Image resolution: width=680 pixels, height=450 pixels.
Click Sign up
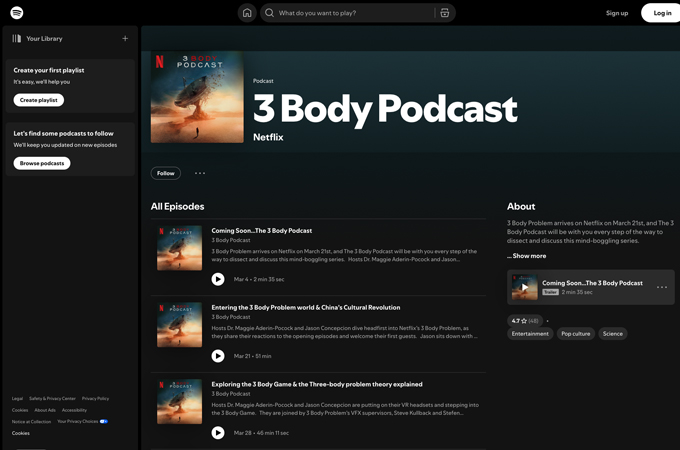pyautogui.click(x=617, y=13)
